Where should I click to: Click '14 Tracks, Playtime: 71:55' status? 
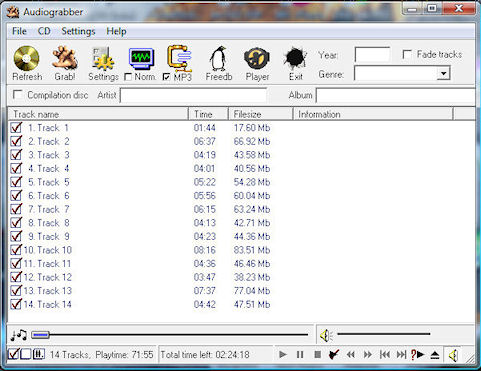coord(102,354)
